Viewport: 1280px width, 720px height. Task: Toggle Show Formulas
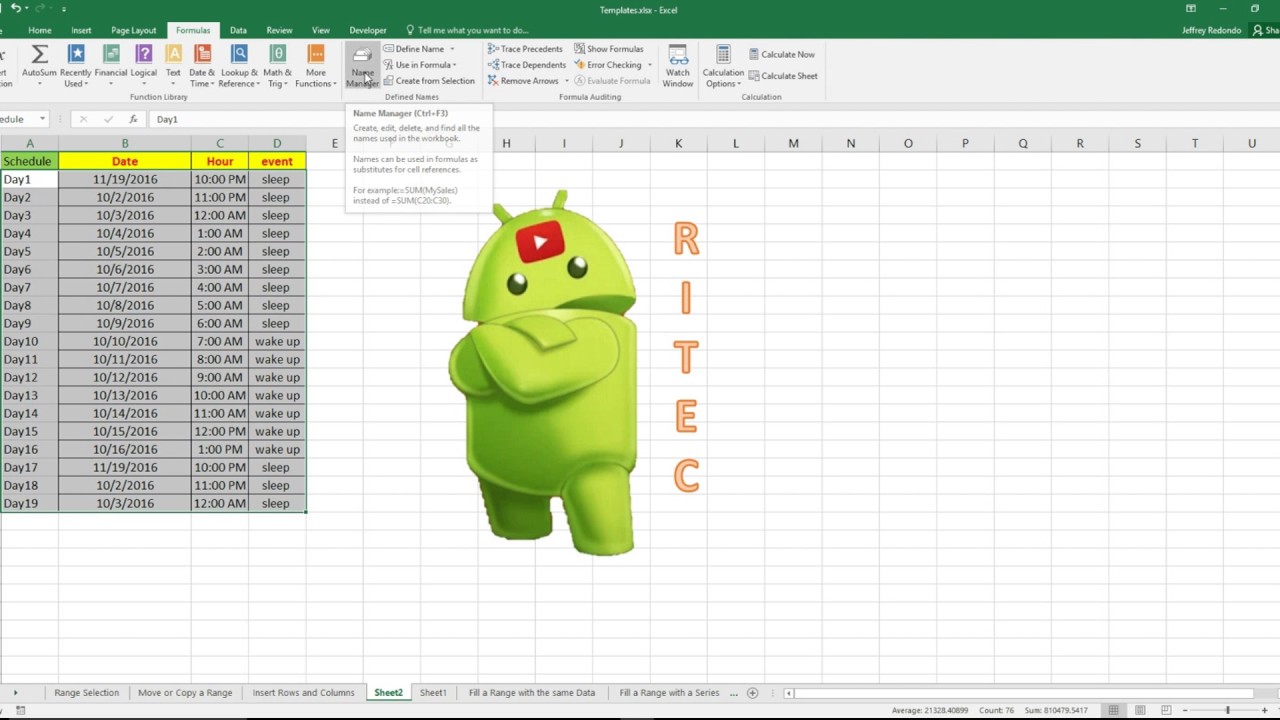coord(609,49)
